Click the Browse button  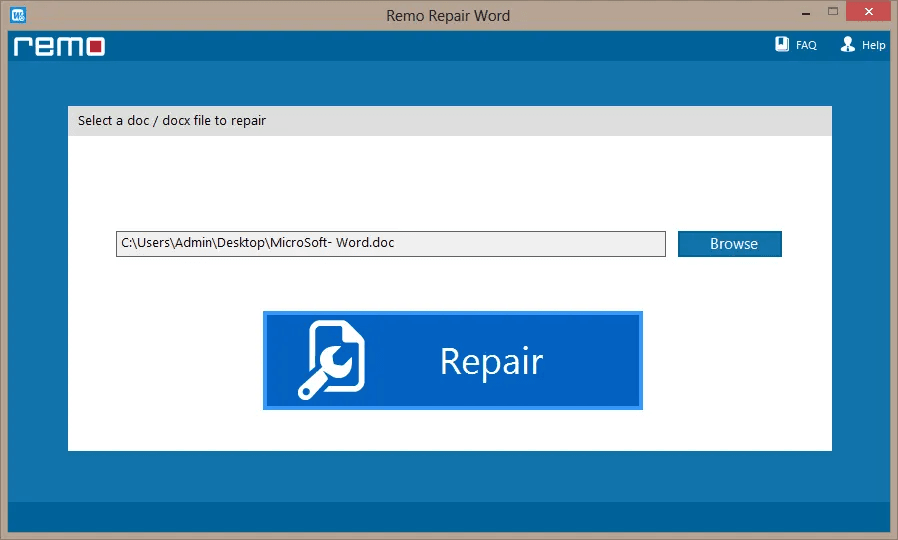730,244
